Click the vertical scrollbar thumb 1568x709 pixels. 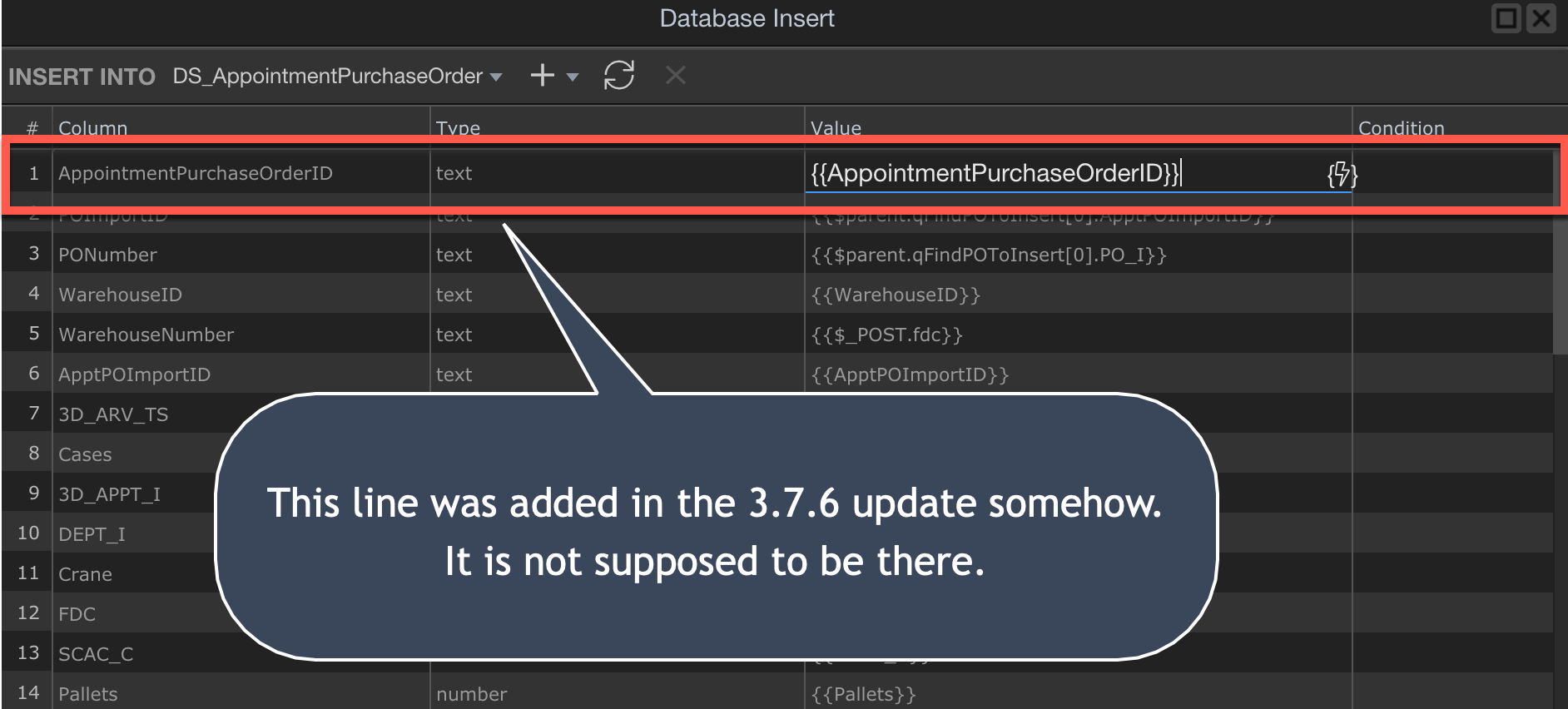click(x=1560, y=250)
